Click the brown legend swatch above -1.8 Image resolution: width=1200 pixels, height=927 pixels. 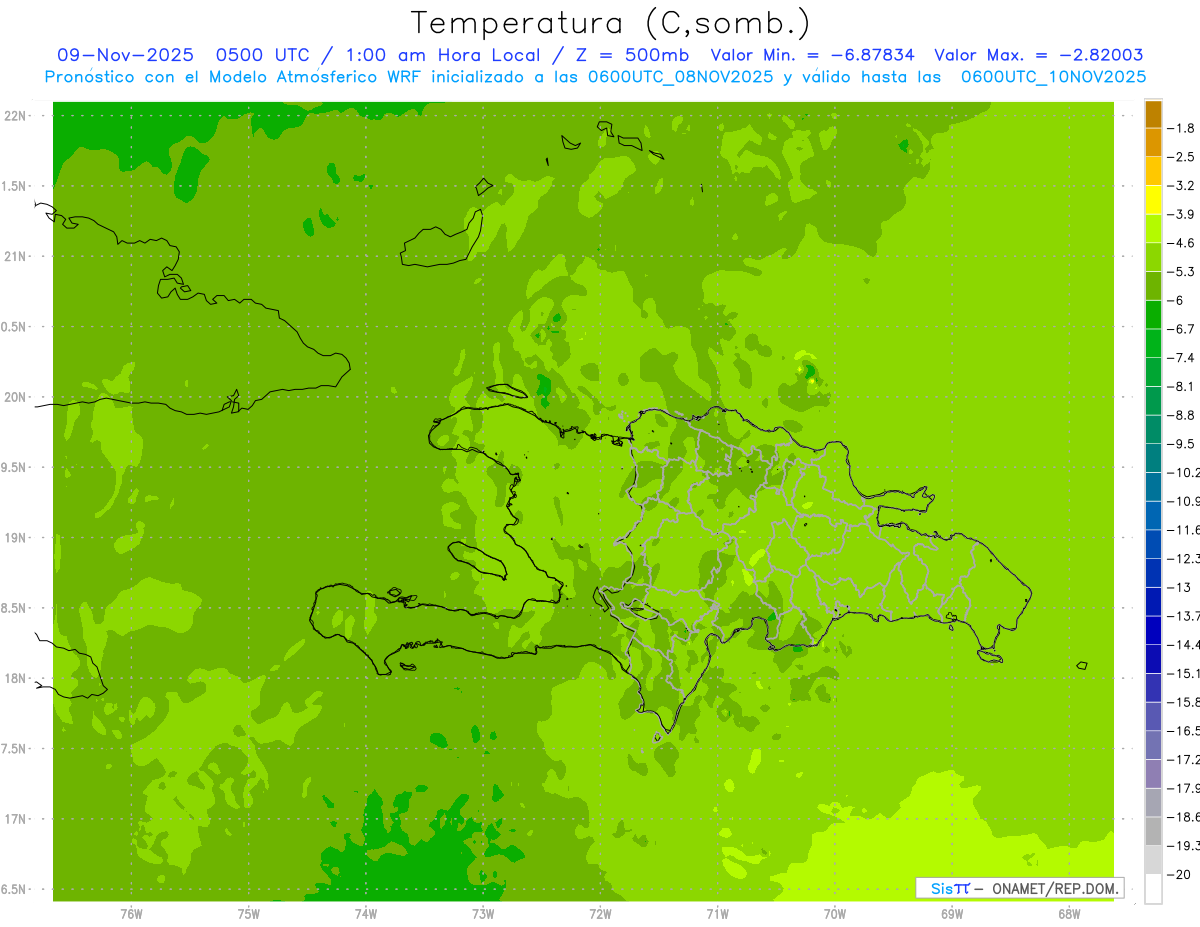pos(1153,114)
